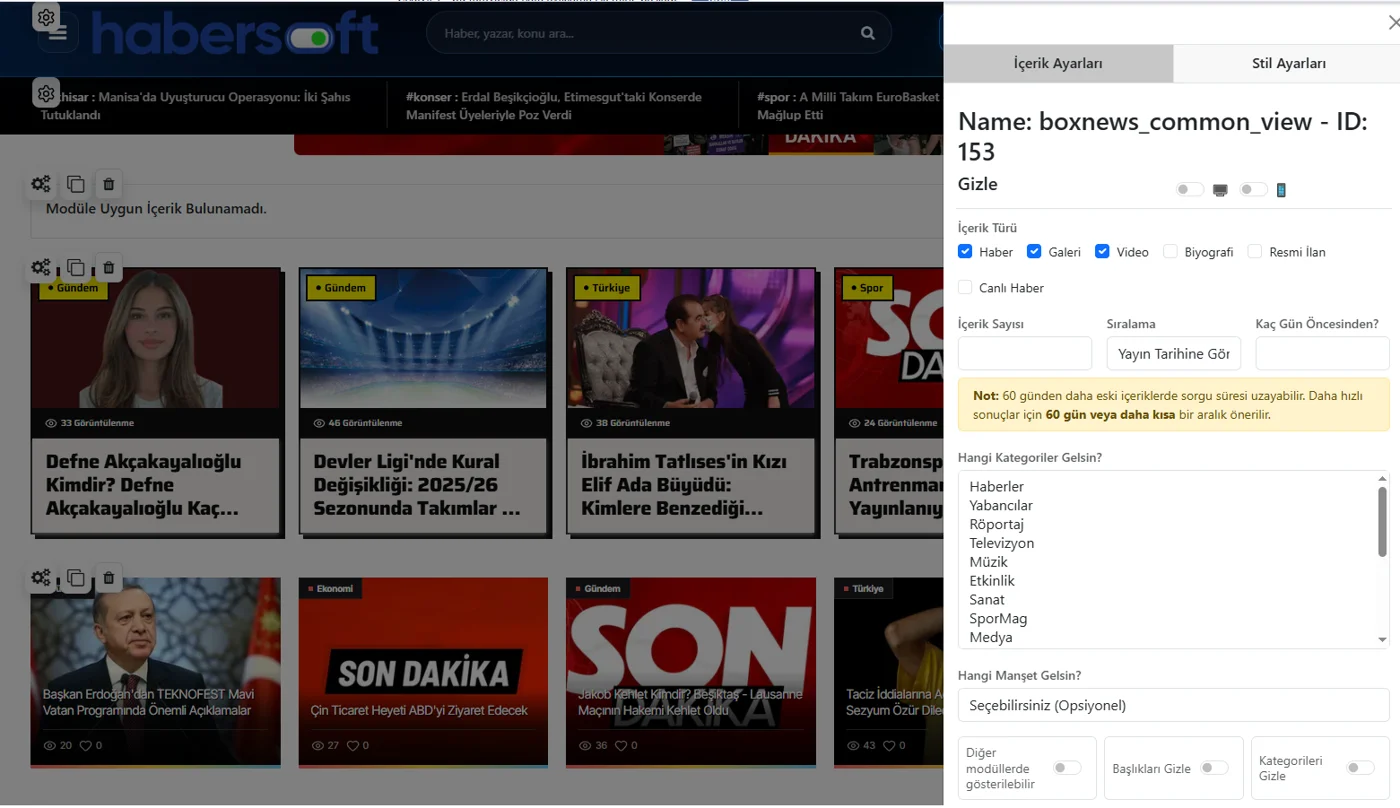1400x808 pixels.
Task: Click the heart icon on the Jakob Kehlet card
Action: 621,745
